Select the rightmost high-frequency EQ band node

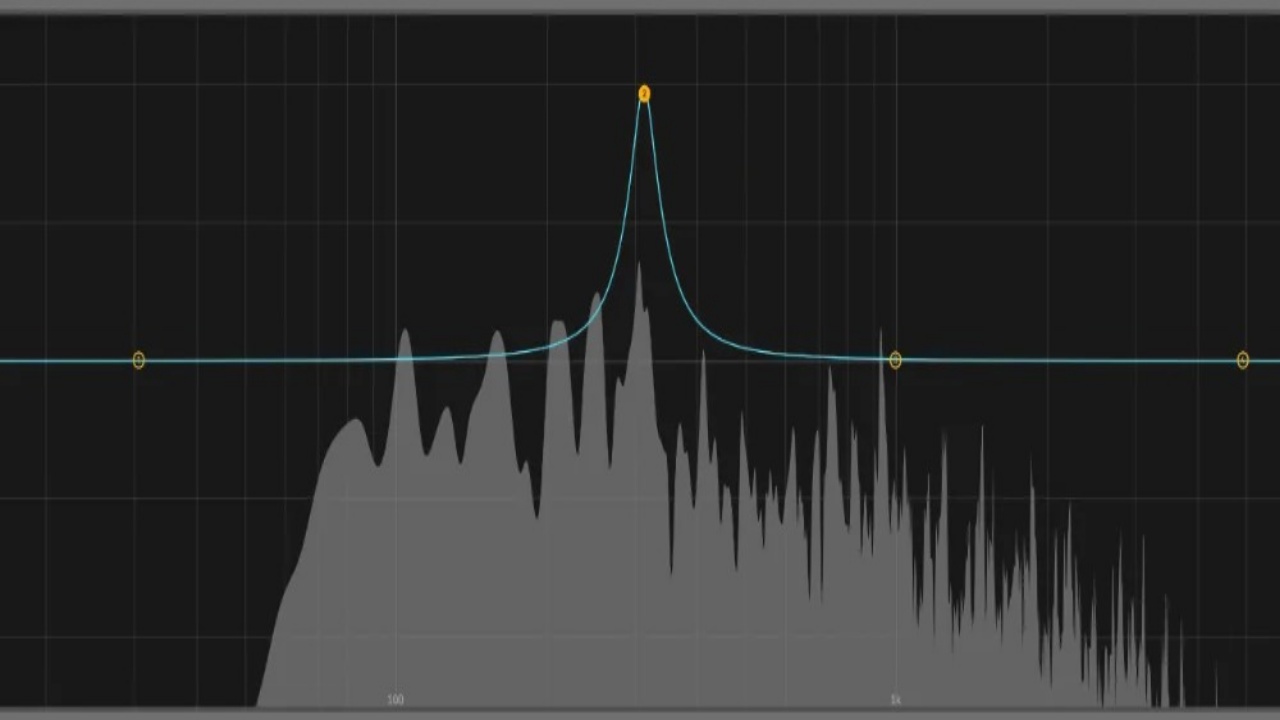pos(1243,360)
